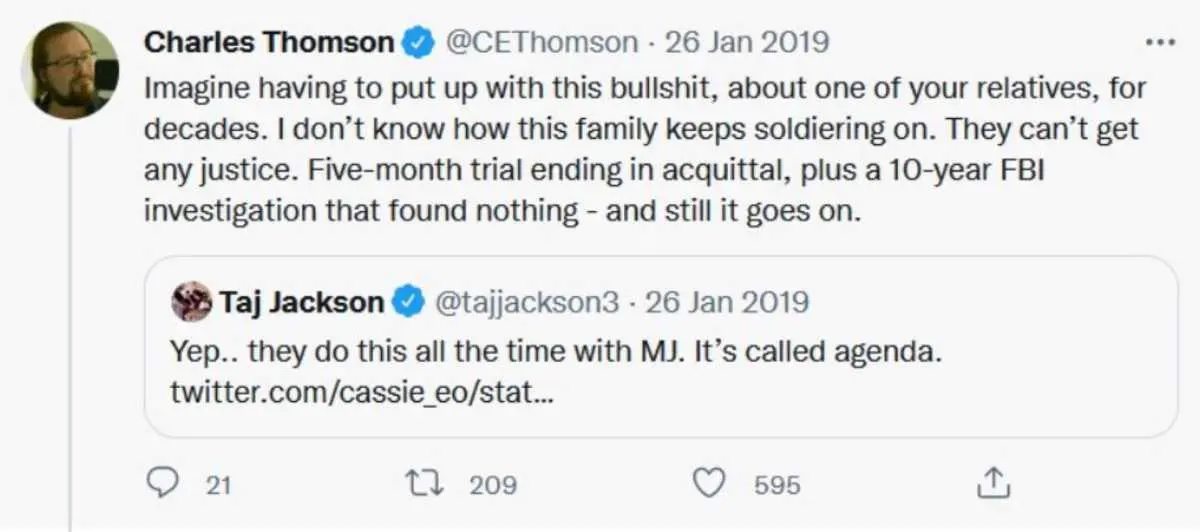This screenshot has width=1200, height=532.
Task: Like the tweet with the heart icon
Action: (709, 485)
